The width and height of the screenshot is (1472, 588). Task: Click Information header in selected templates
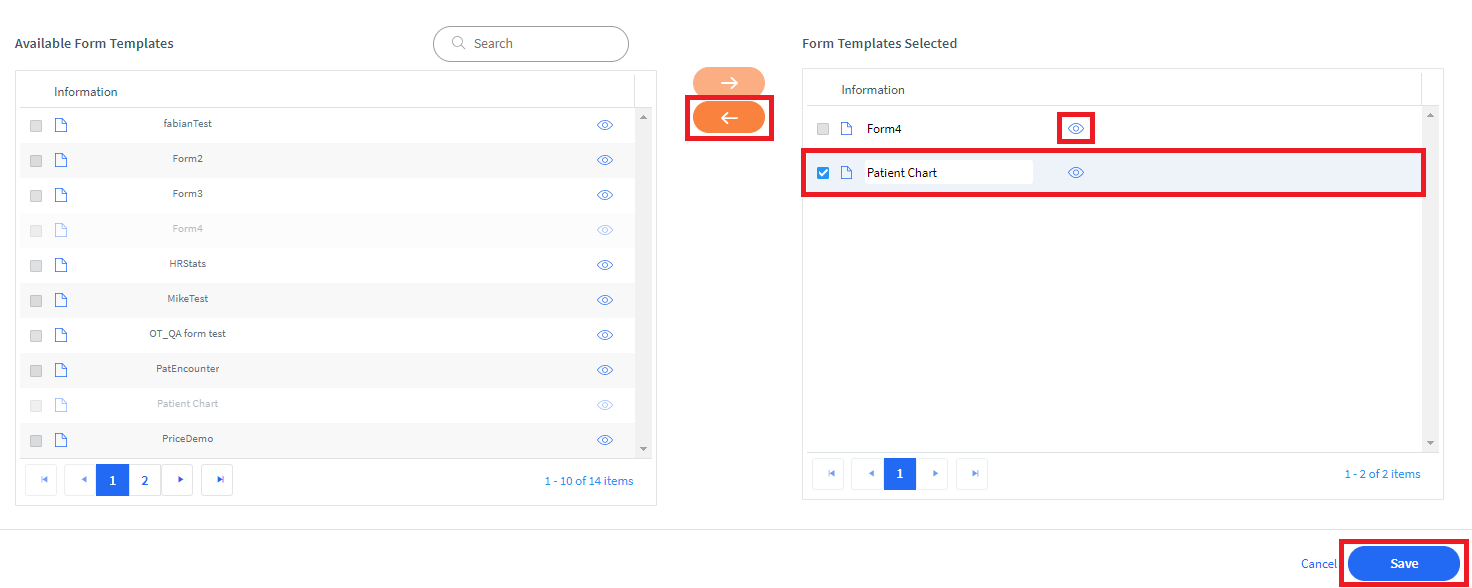click(873, 90)
